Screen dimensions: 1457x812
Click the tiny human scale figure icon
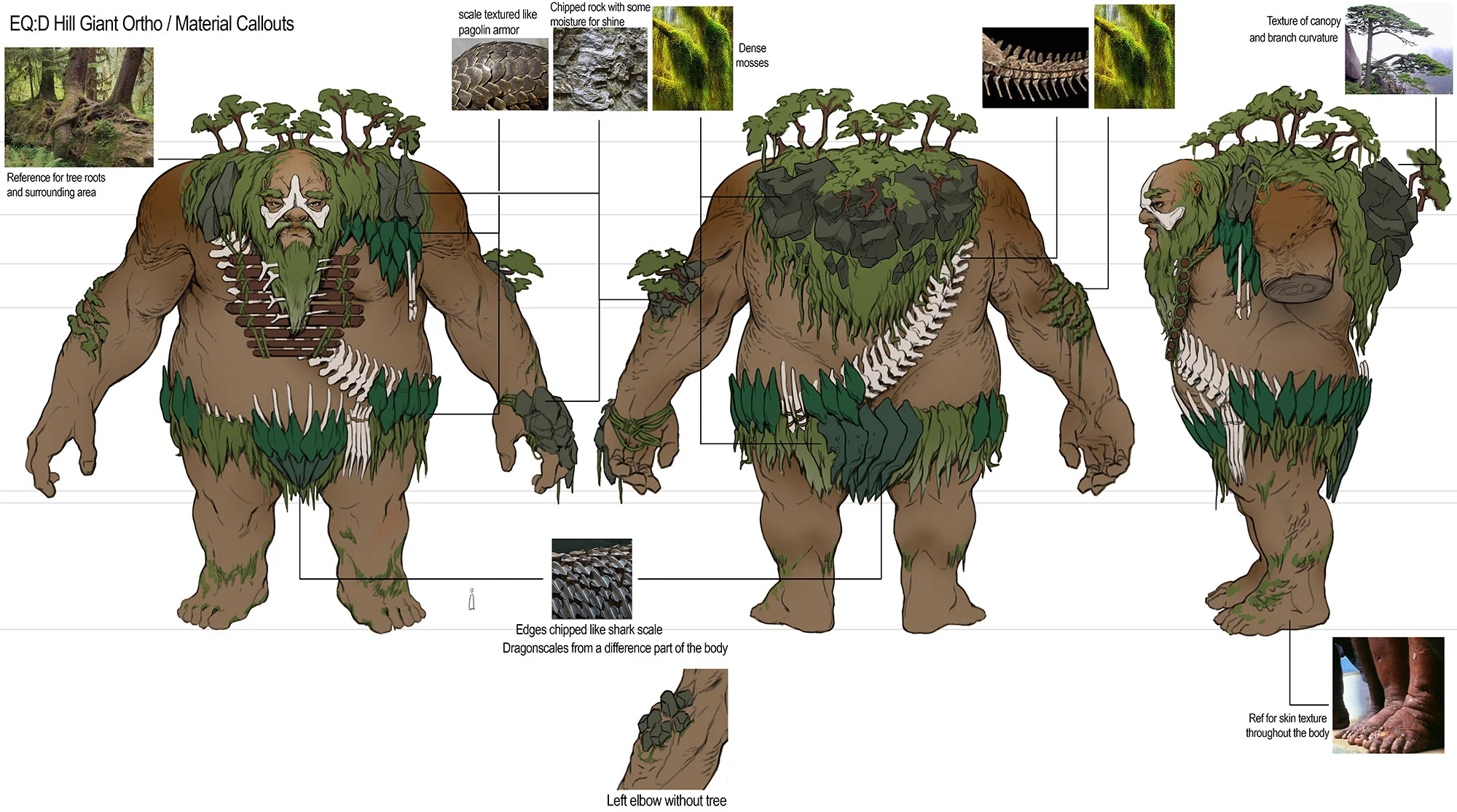[x=472, y=599]
